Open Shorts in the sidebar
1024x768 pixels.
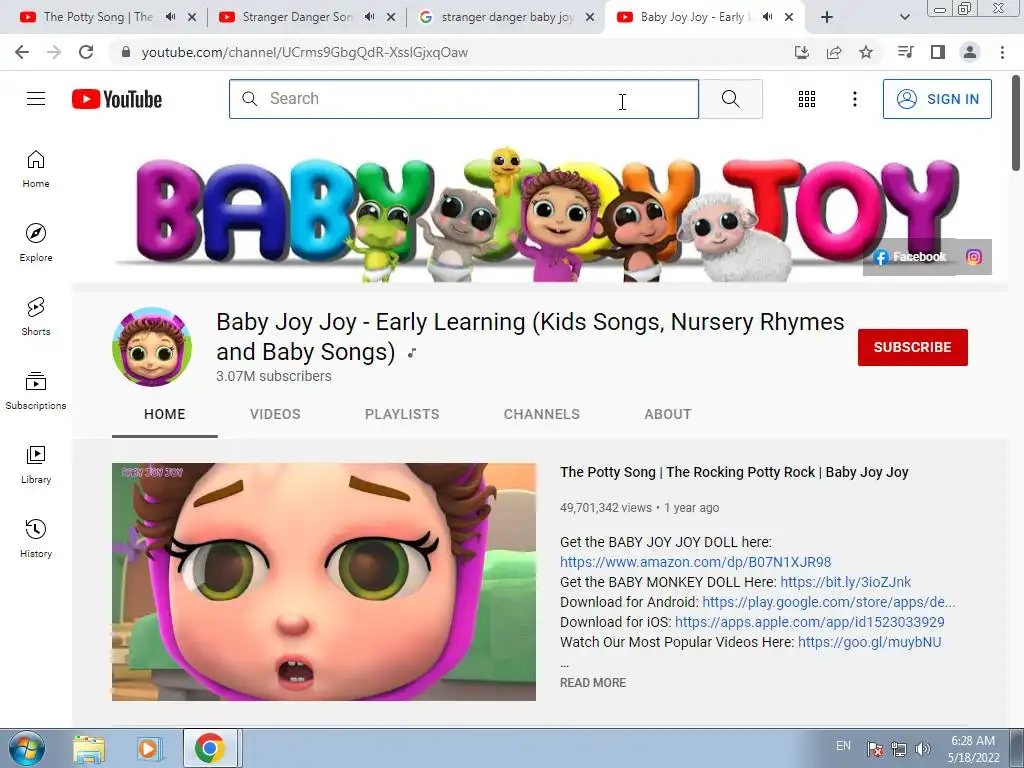tap(36, 317)
